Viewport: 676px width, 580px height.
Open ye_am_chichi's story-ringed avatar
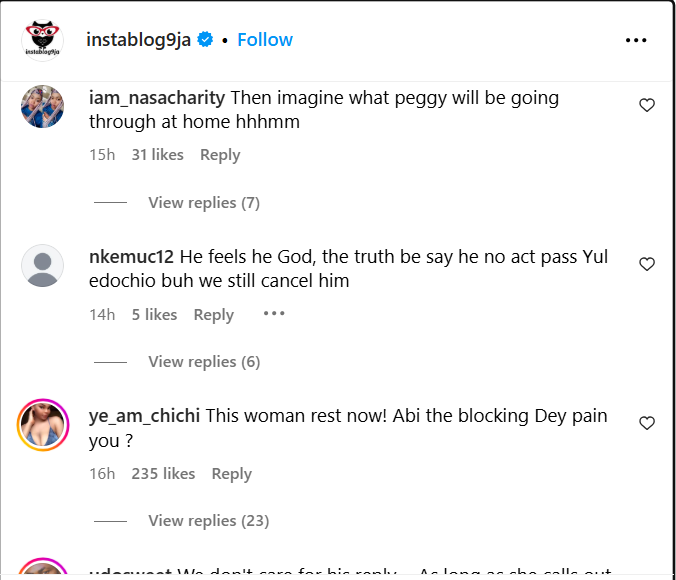pyautogui.click(x=43, y=426)
